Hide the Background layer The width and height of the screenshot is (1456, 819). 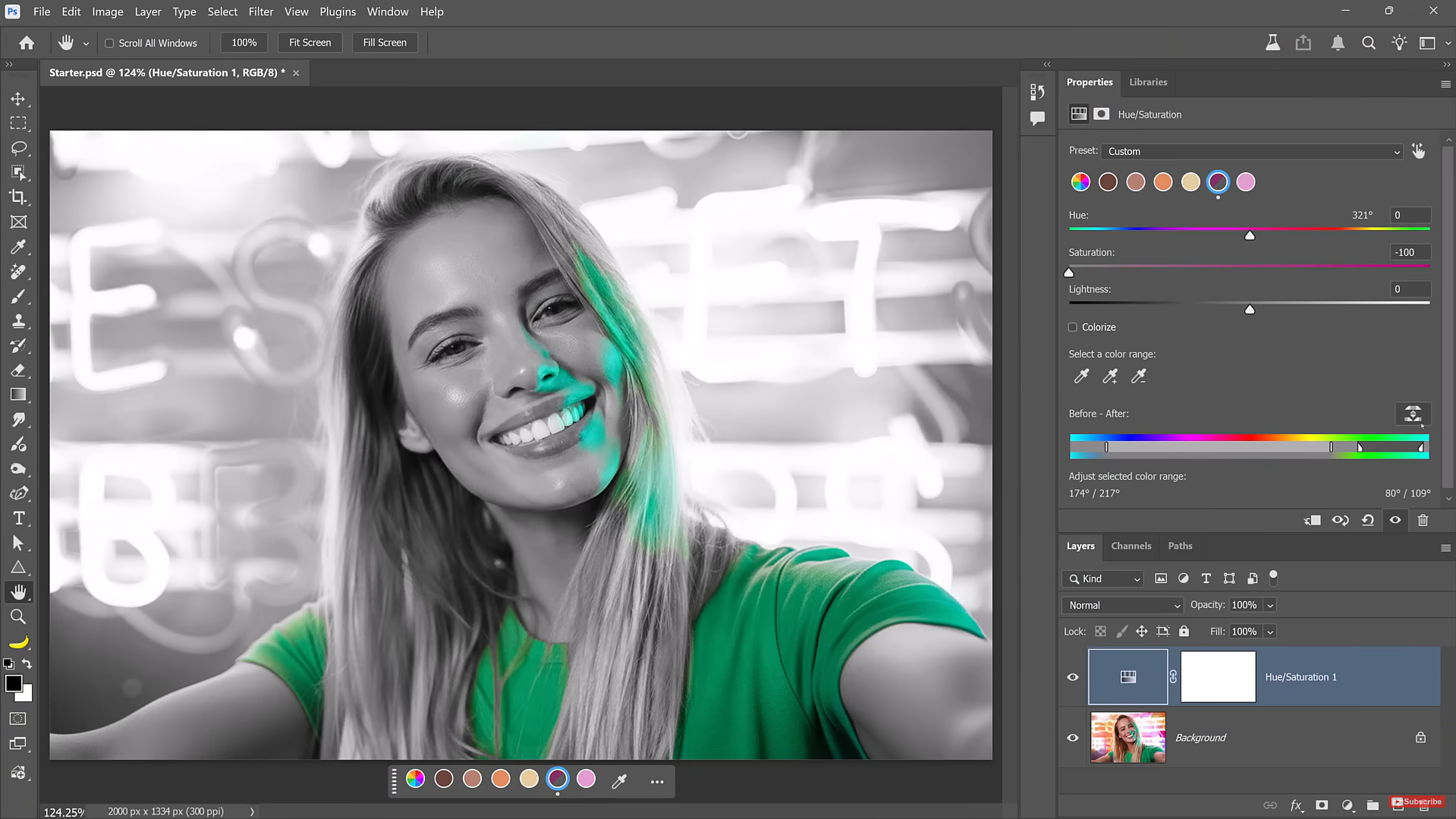pyautogui.click(x=1072, y=737)
